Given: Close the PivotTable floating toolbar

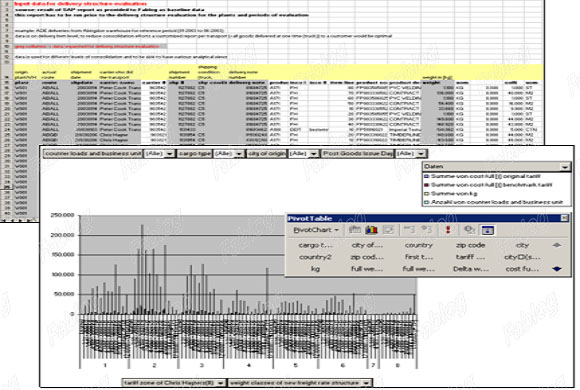Looking at the screenshot, I should [x=564, y=218].
